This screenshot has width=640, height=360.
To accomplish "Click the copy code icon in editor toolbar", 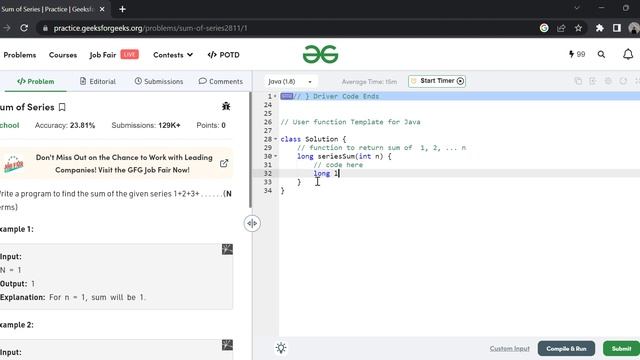I will tap(578, 81).
